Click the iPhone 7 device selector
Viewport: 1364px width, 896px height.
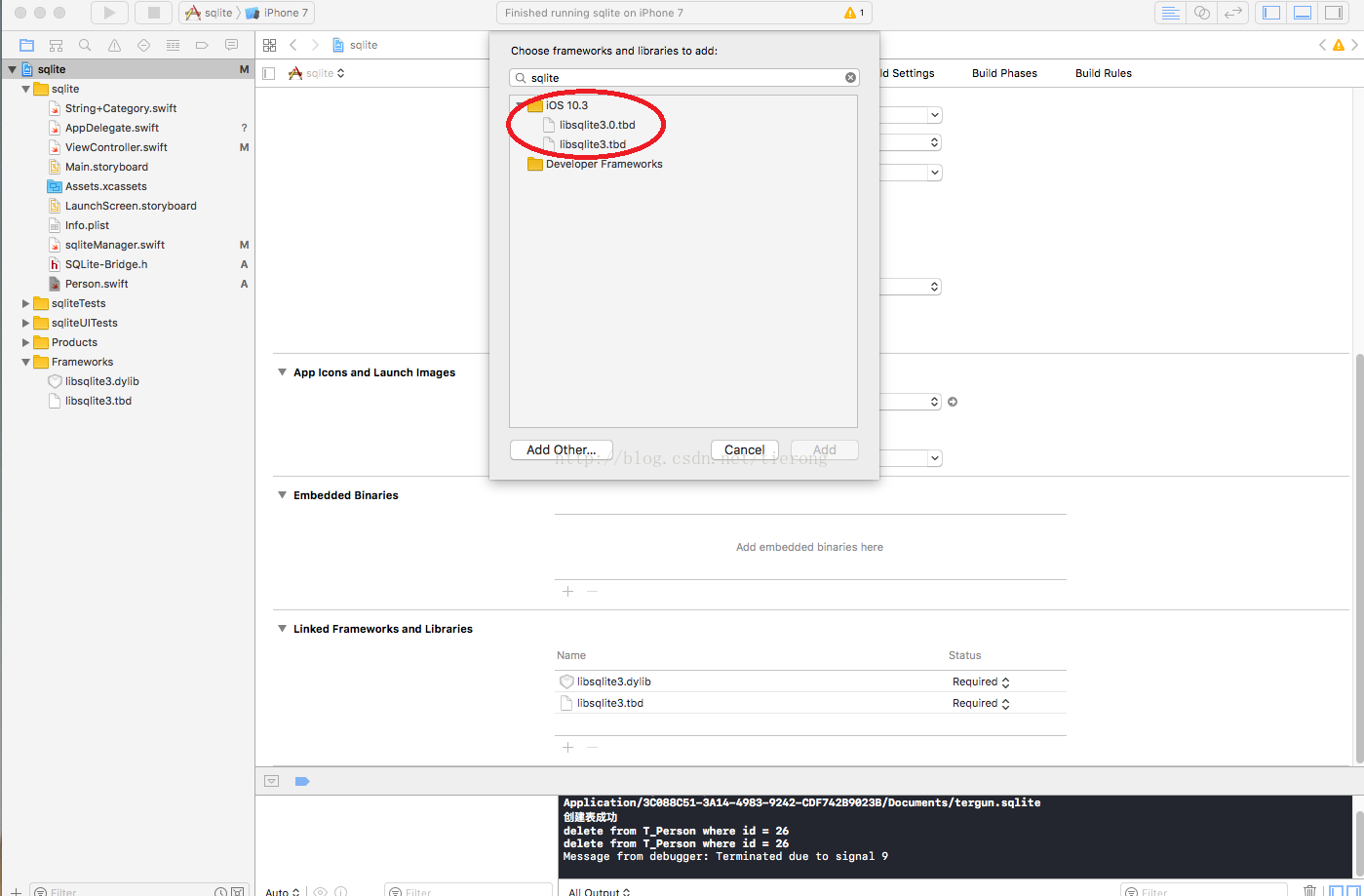(x=277, y=13)
